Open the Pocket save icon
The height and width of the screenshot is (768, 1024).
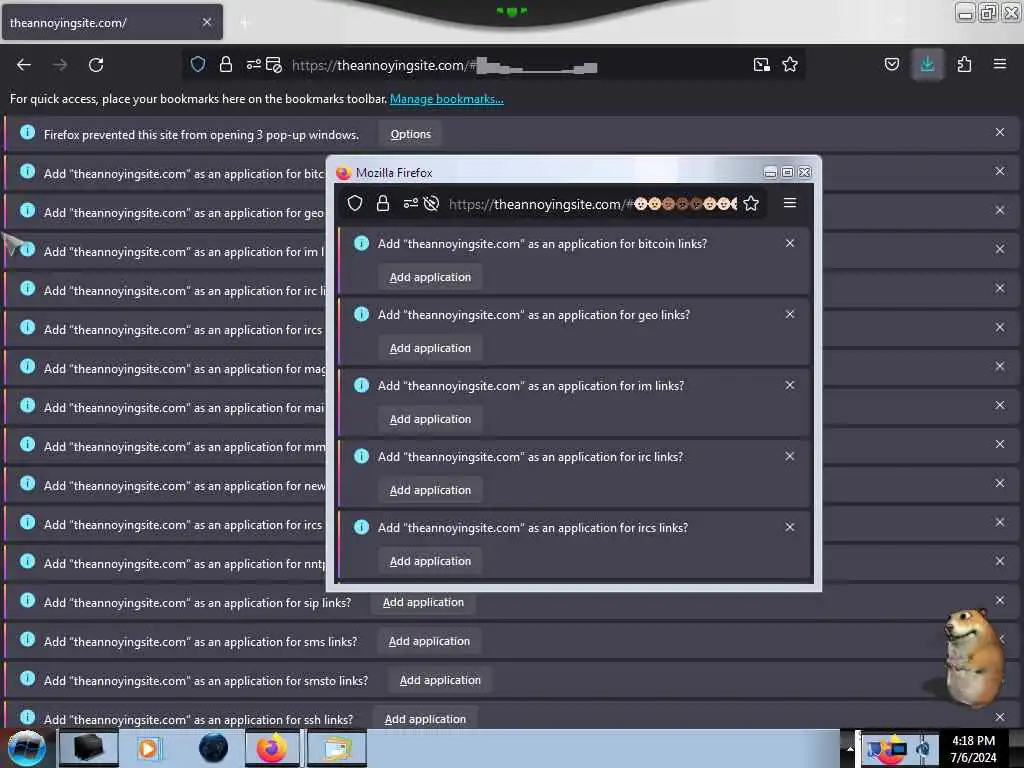coord(891,64)
